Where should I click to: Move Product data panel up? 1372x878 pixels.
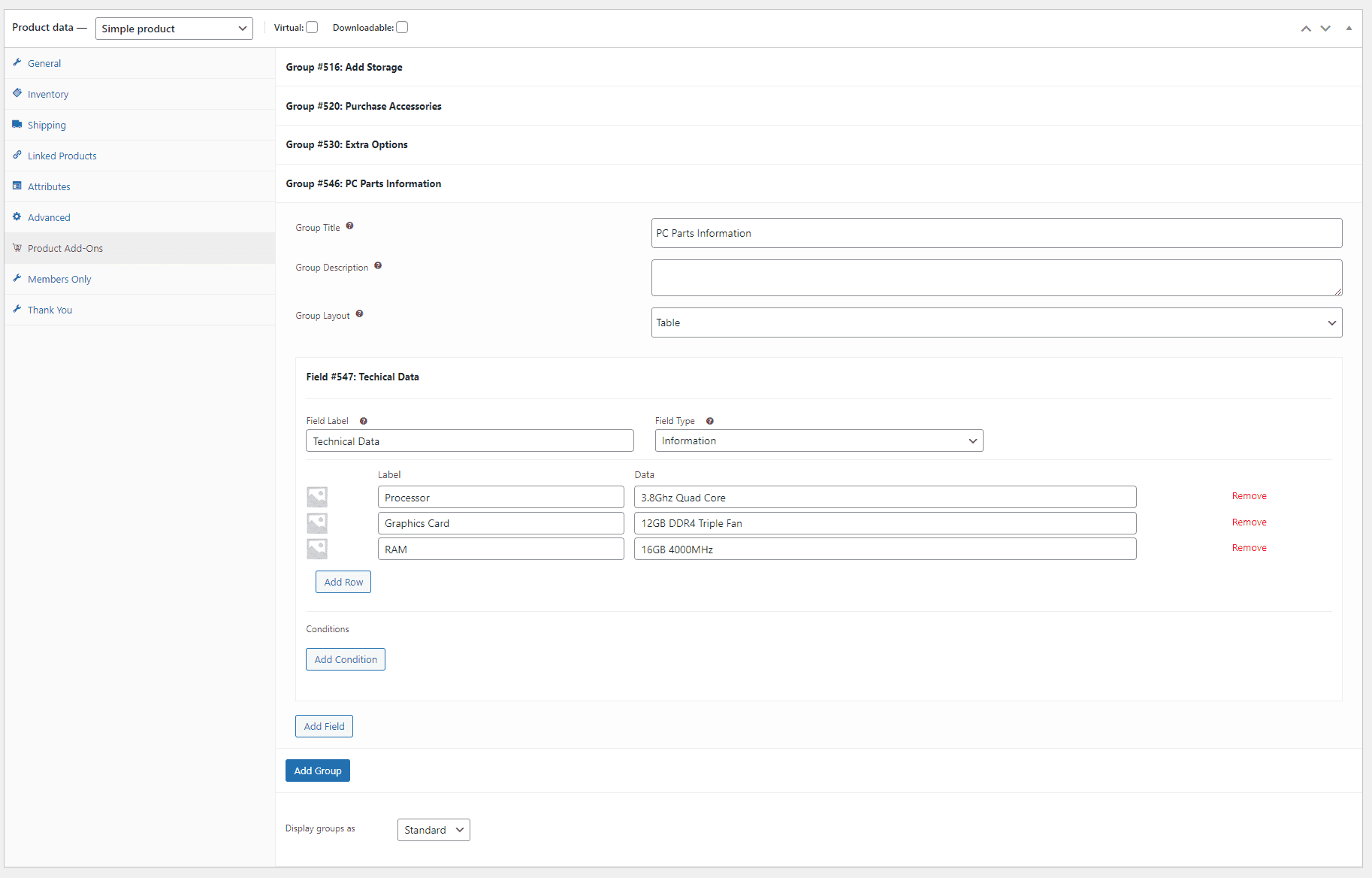coord(1306,29)
